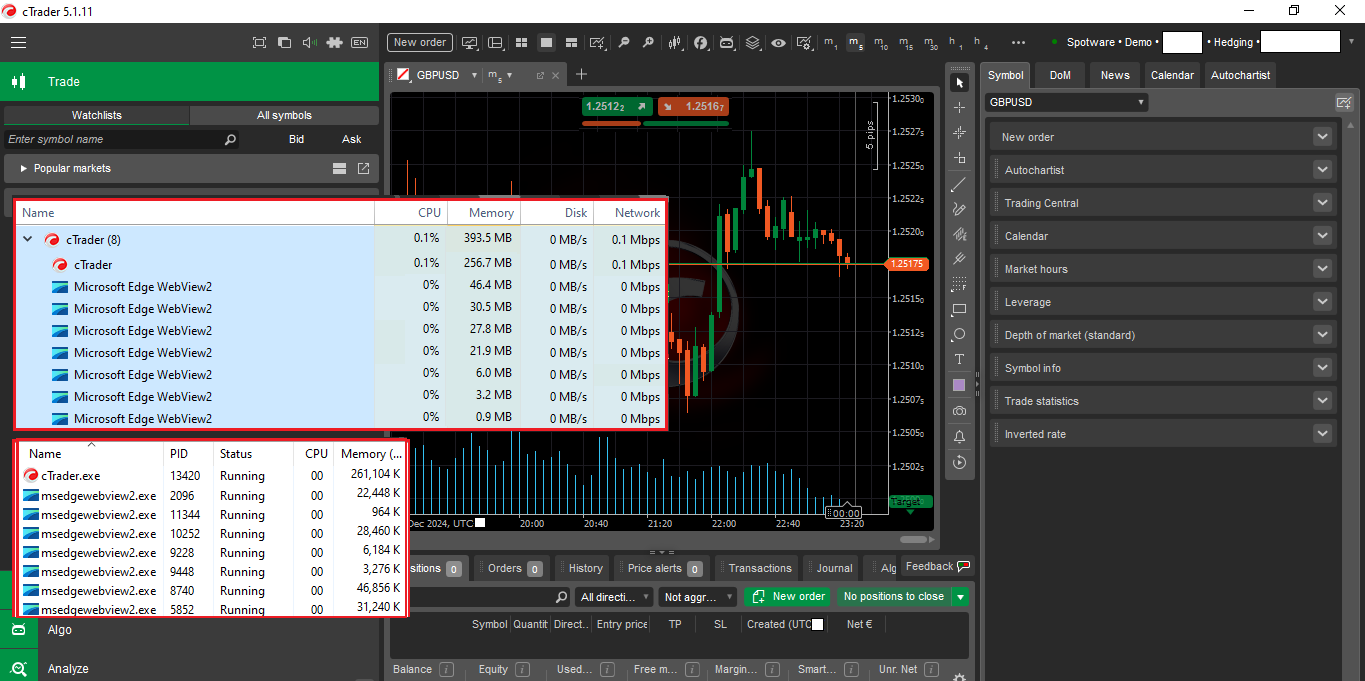
Task: Open the Not aggregated dropdown
Action: 697,597
